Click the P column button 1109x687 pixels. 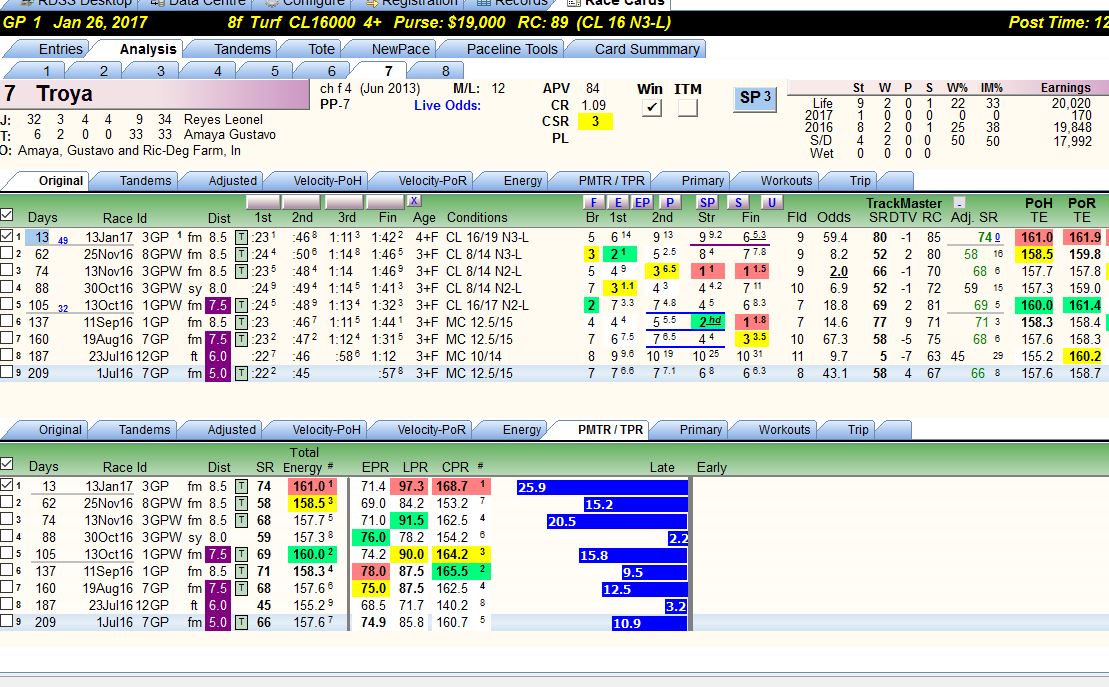[669, 202]
